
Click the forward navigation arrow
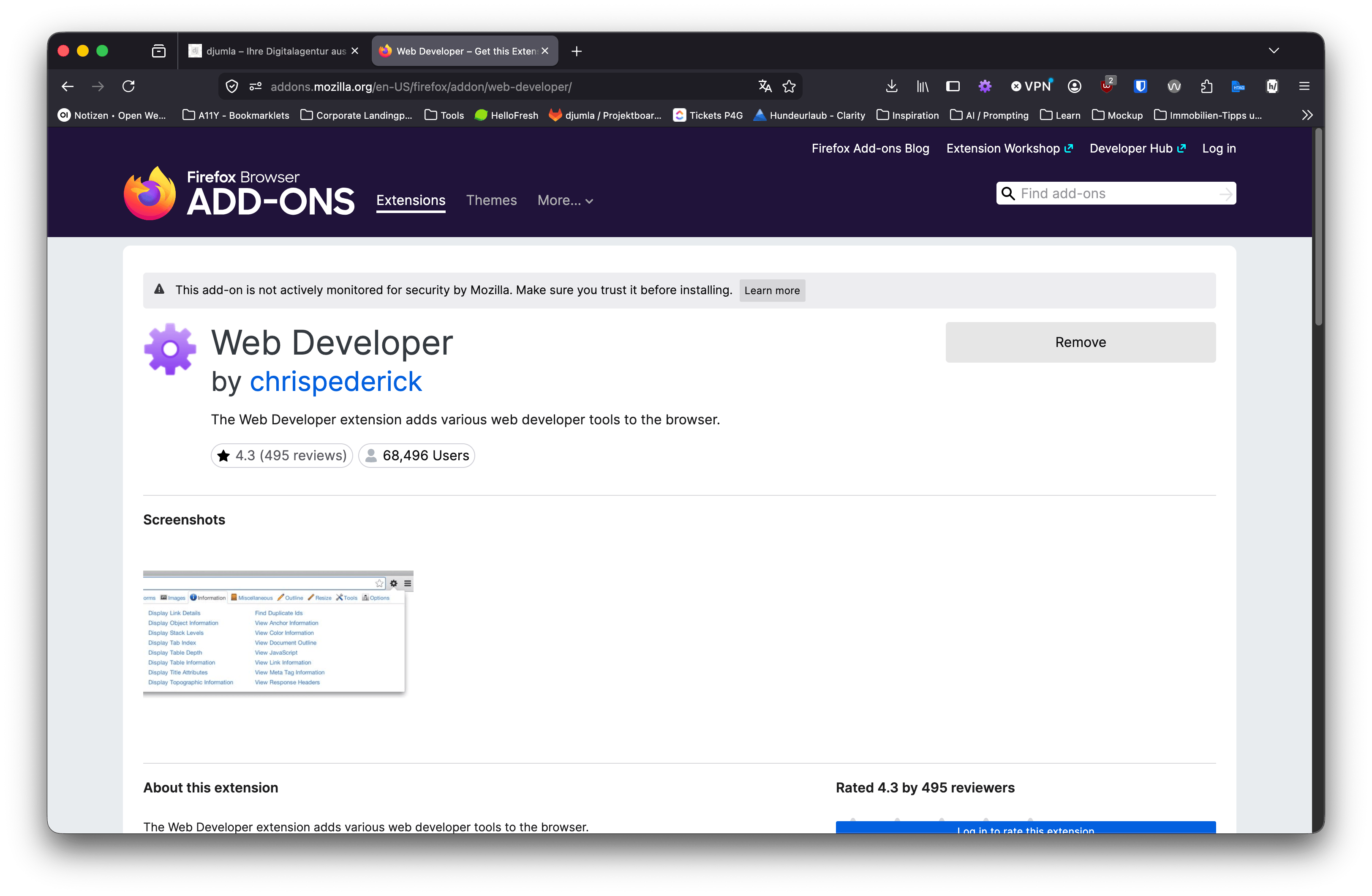tap(98, 87)
